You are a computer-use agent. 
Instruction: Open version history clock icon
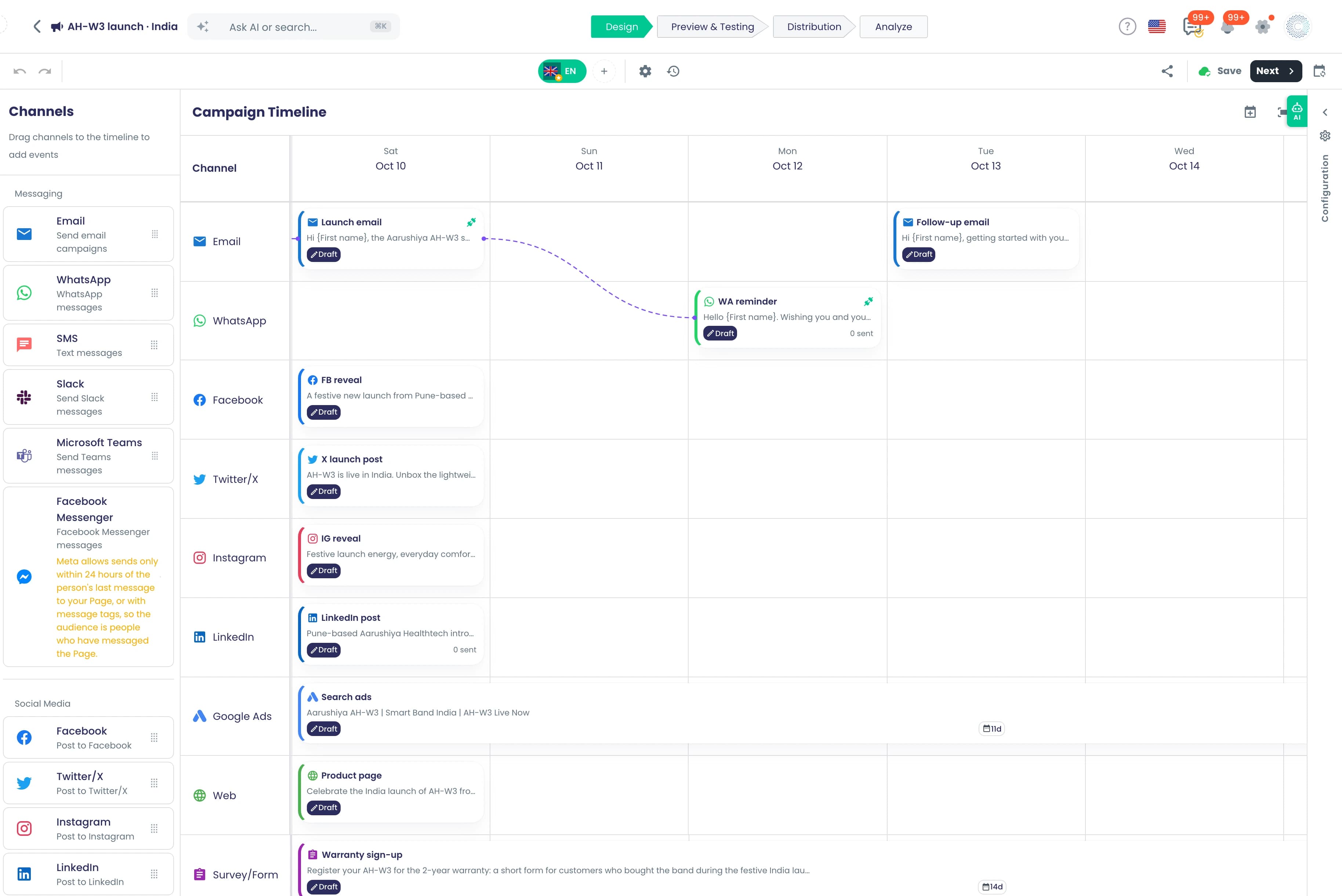point(673,72)
